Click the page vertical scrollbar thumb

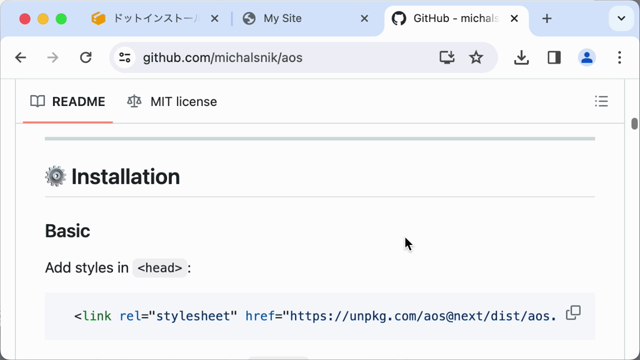tap(634, 124)
